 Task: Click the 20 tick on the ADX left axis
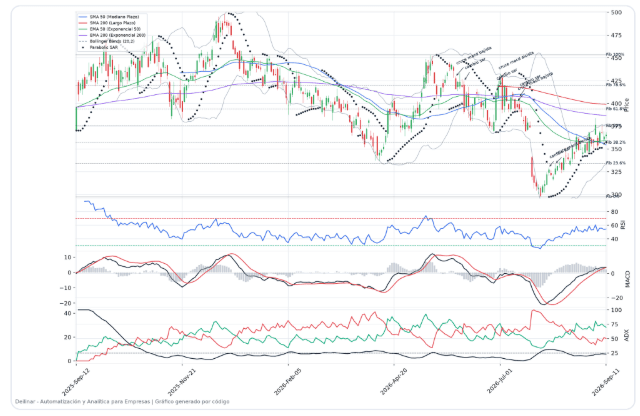pos(68,338)
